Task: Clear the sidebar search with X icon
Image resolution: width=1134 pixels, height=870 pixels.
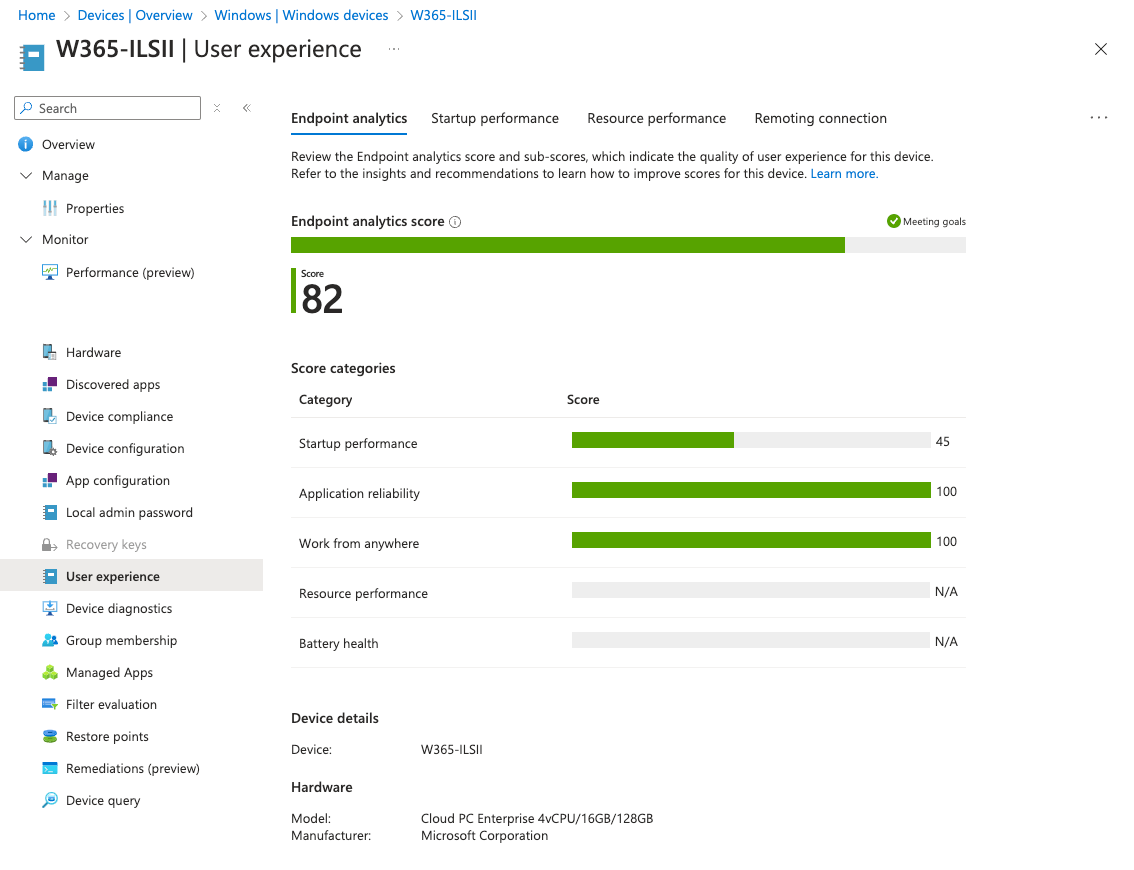Action: point(217,108)
